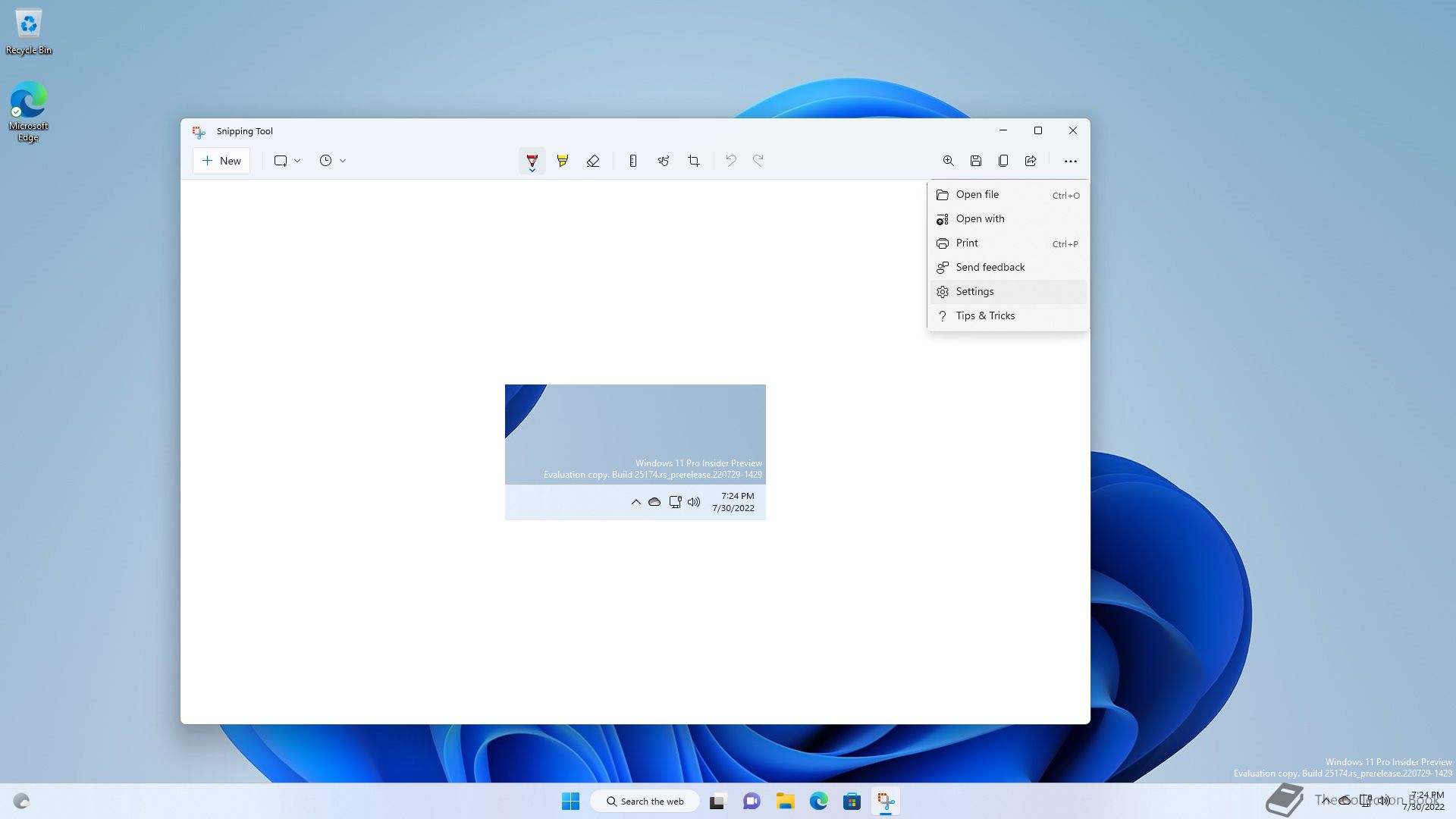1456x819 pixels.
Task: Click the Redo arrow
Action: click(758, 161)
